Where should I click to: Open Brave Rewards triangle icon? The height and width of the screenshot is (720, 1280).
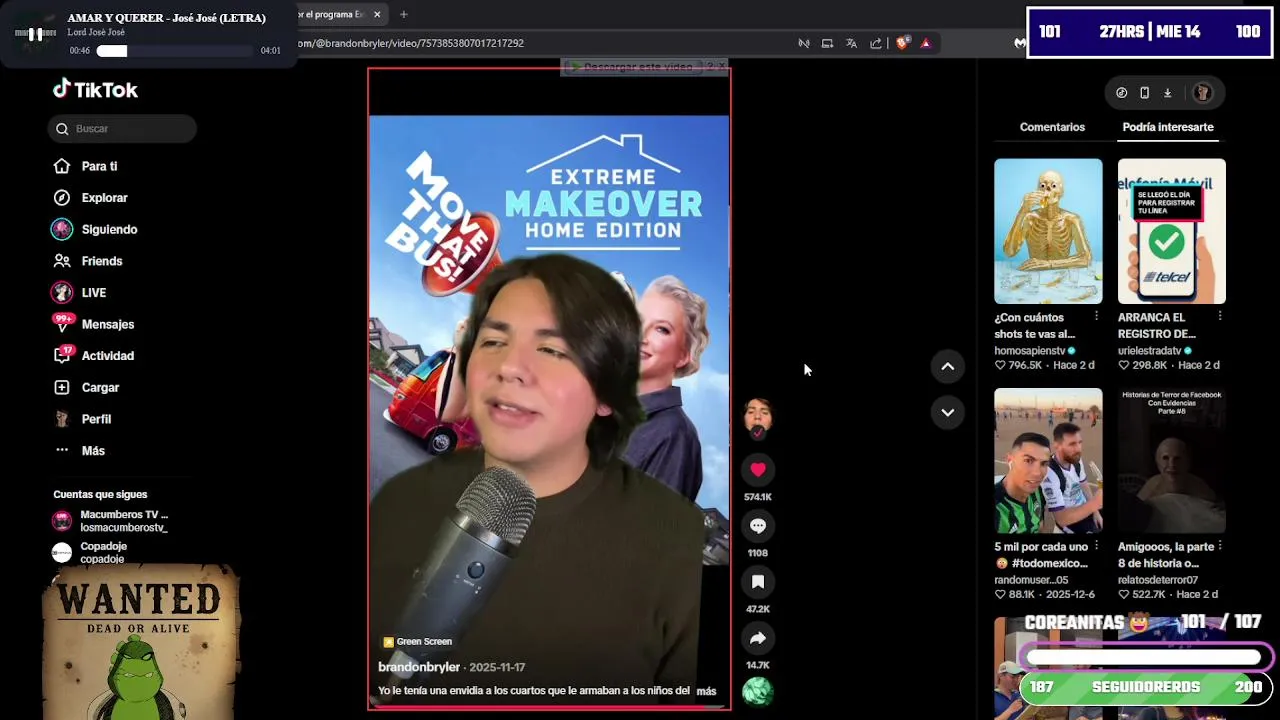(x=926, y=43)
